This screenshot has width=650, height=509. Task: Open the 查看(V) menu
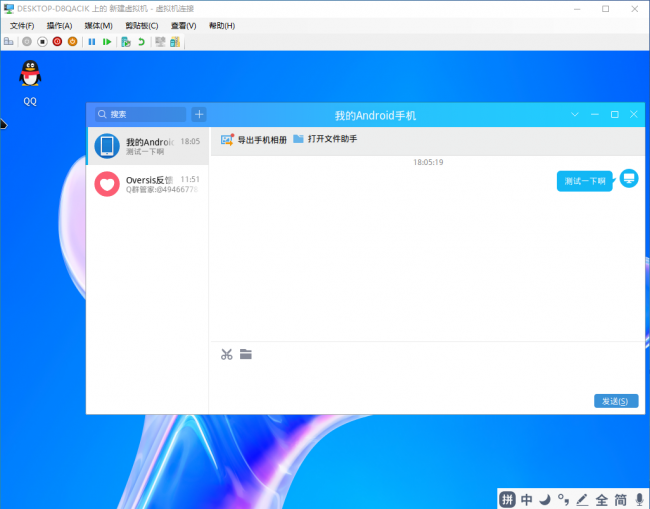click(184, 26)
